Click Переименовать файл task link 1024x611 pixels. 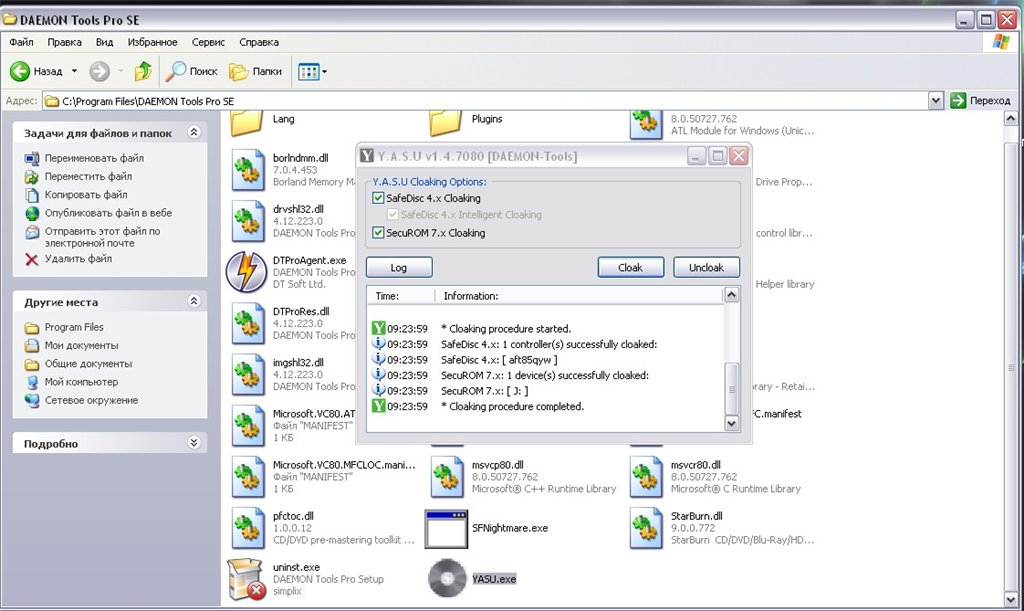[x=94, y=158]
